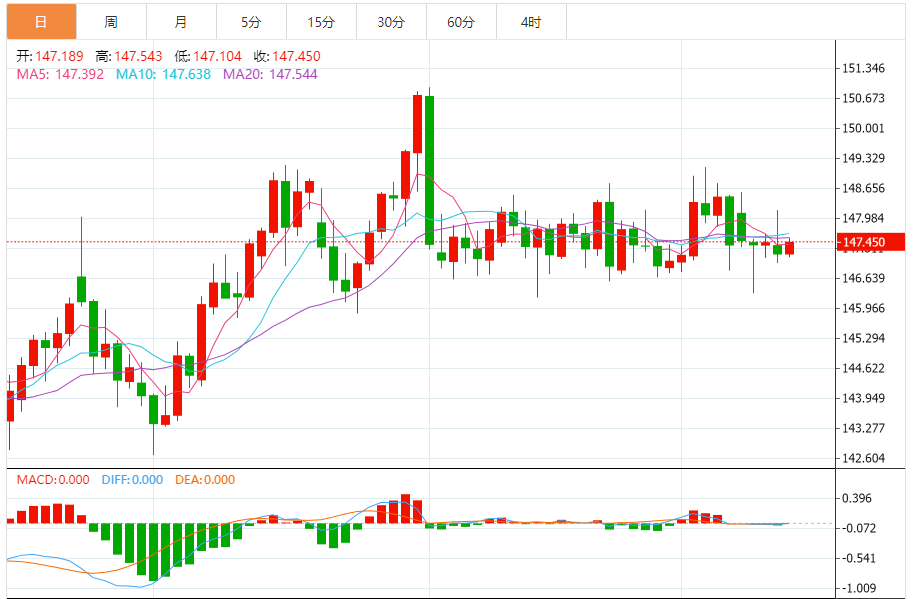Click the 148.656 price axis label
Screen dimensions: 913x599
pyautogui.click(x=864, y=189)
